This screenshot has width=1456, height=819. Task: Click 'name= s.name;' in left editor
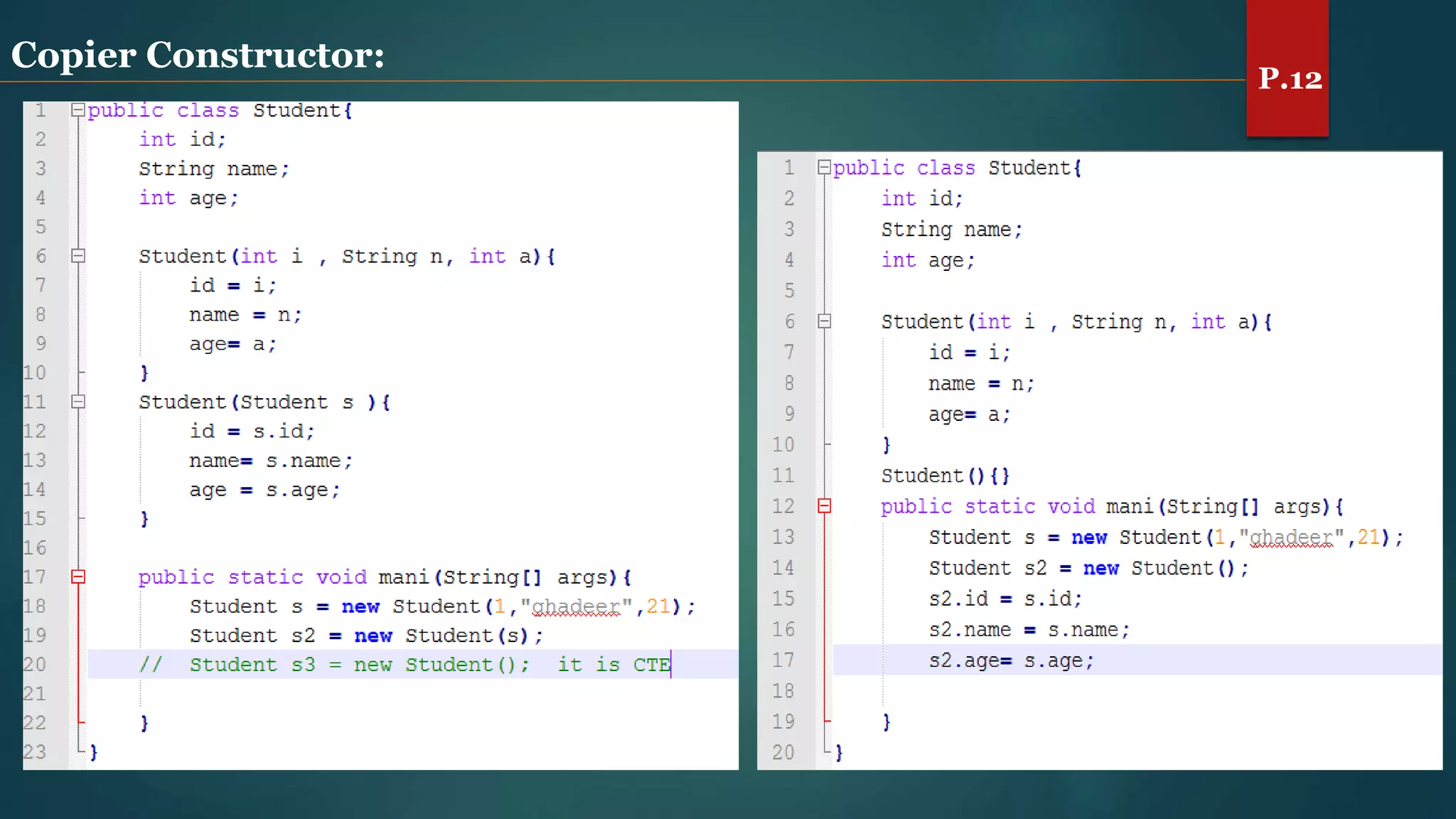[271, 461]
